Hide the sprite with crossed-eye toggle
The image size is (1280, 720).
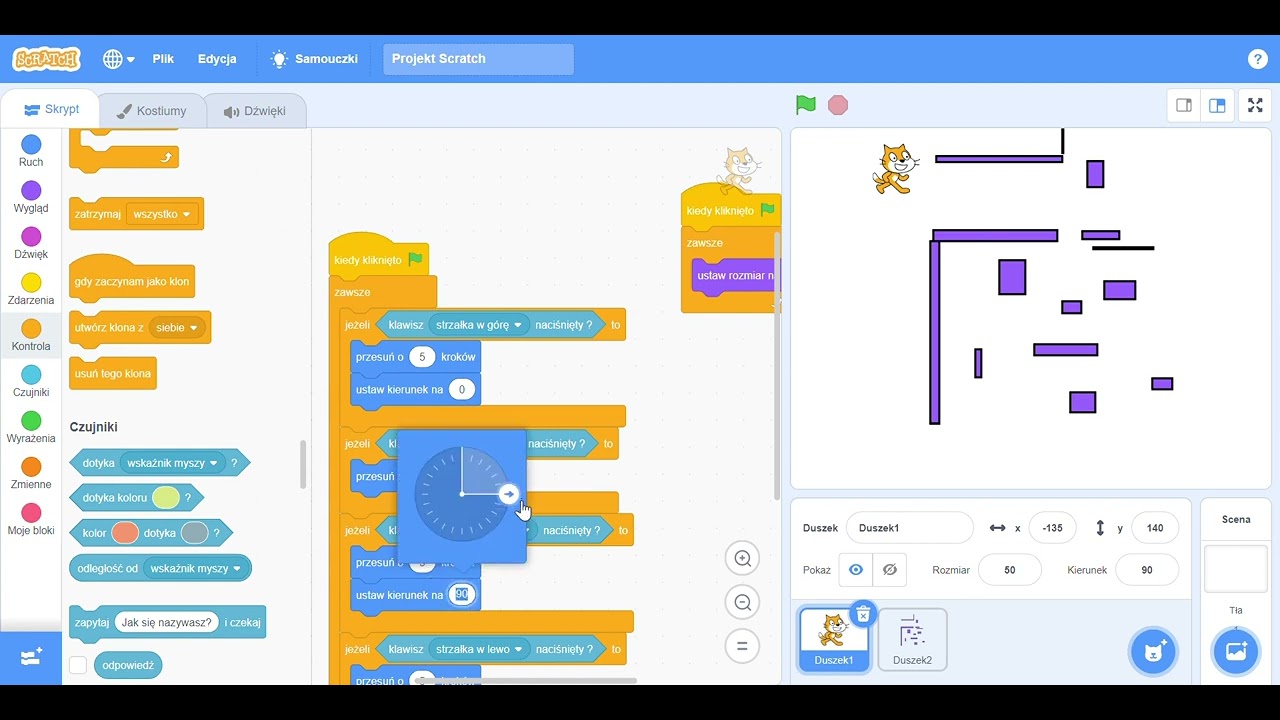click(x=890, y=570)
